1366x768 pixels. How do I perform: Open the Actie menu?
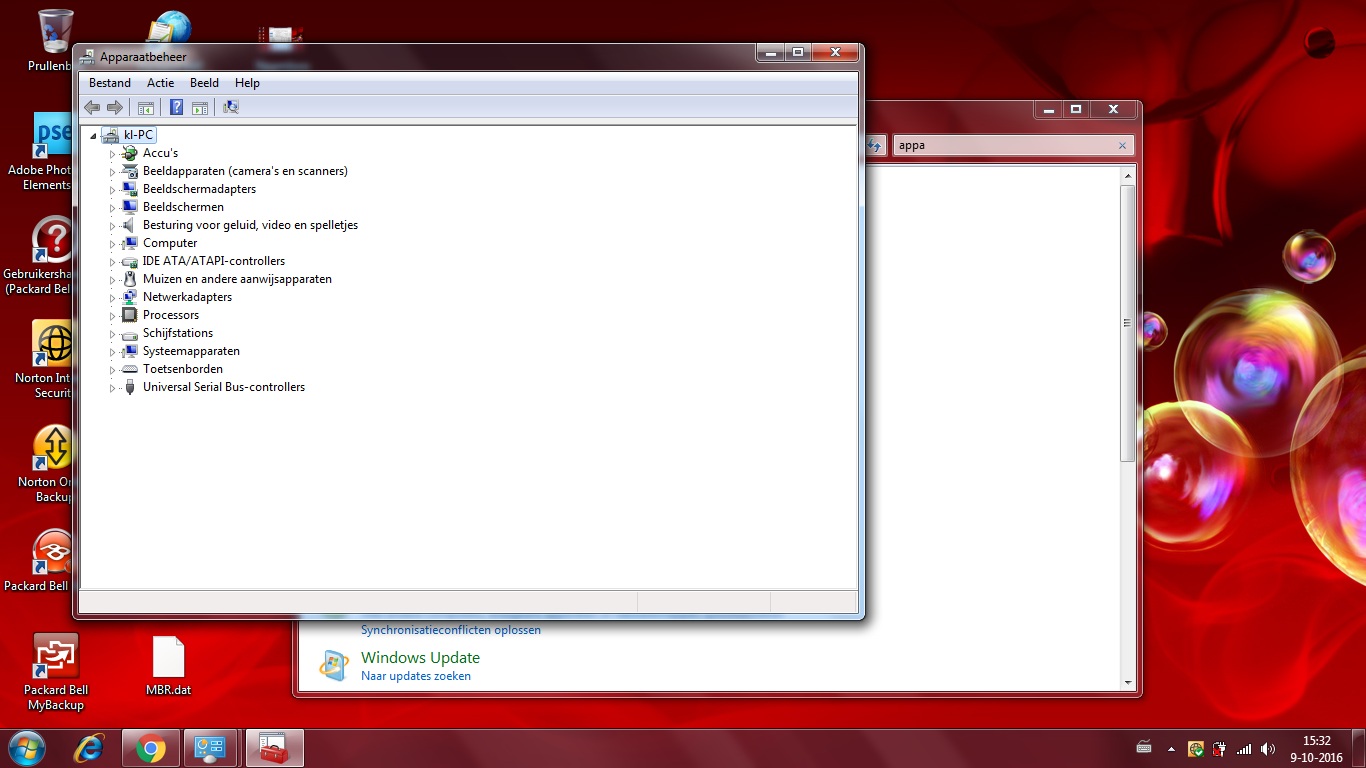click(x=160, y=83)
